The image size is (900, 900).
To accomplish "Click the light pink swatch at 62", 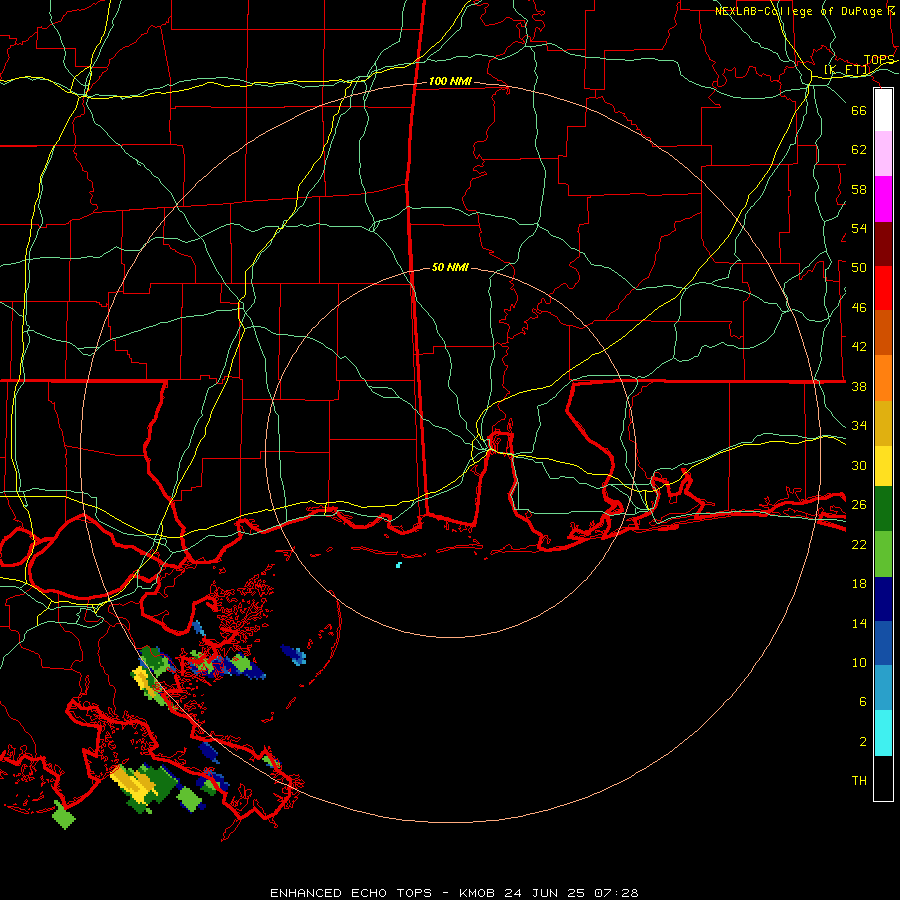I will coord(883,153).
